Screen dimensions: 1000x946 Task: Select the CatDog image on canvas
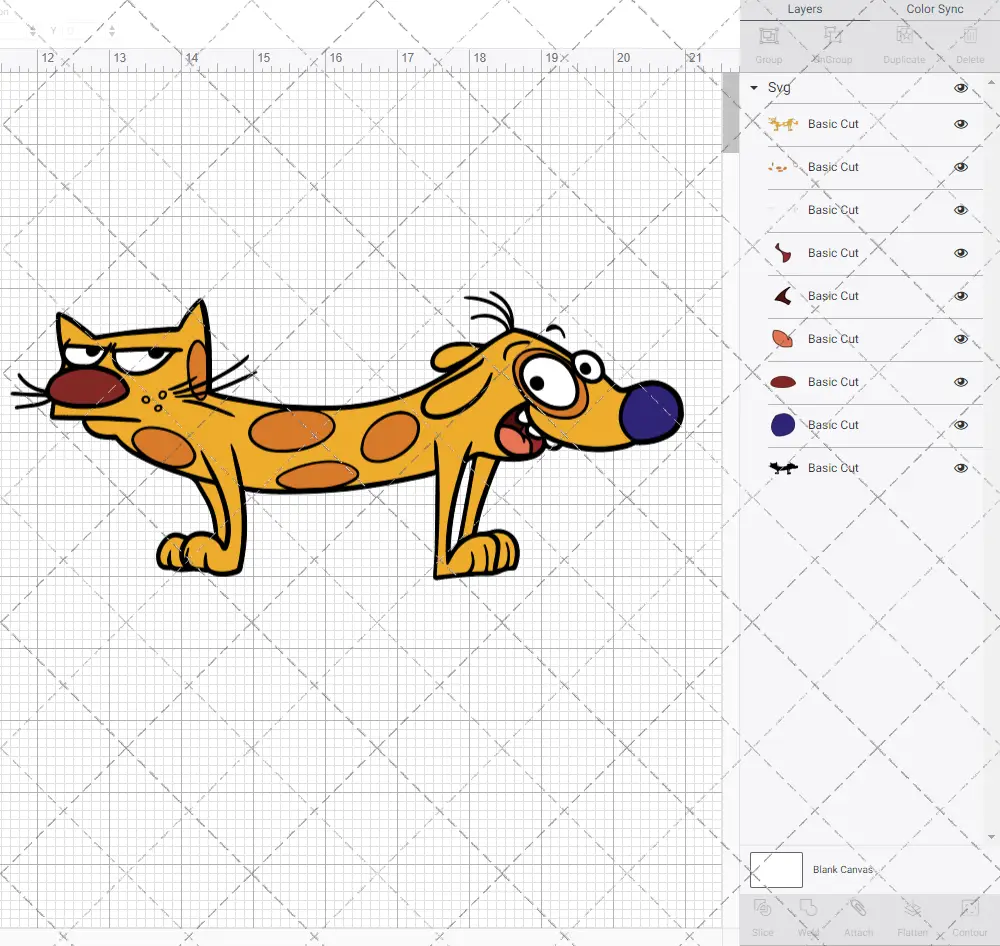click(348, 436)
